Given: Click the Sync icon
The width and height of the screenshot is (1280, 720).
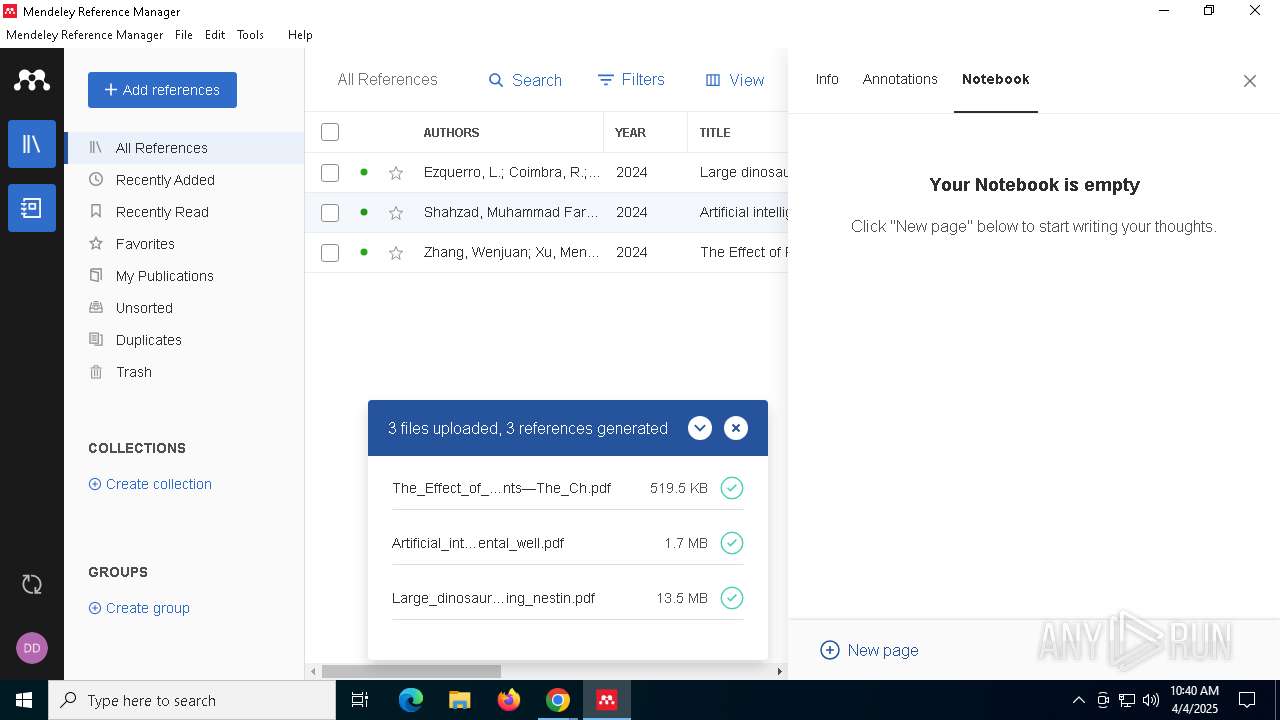Looking at the screenshot, I should [x=32, y=584].
